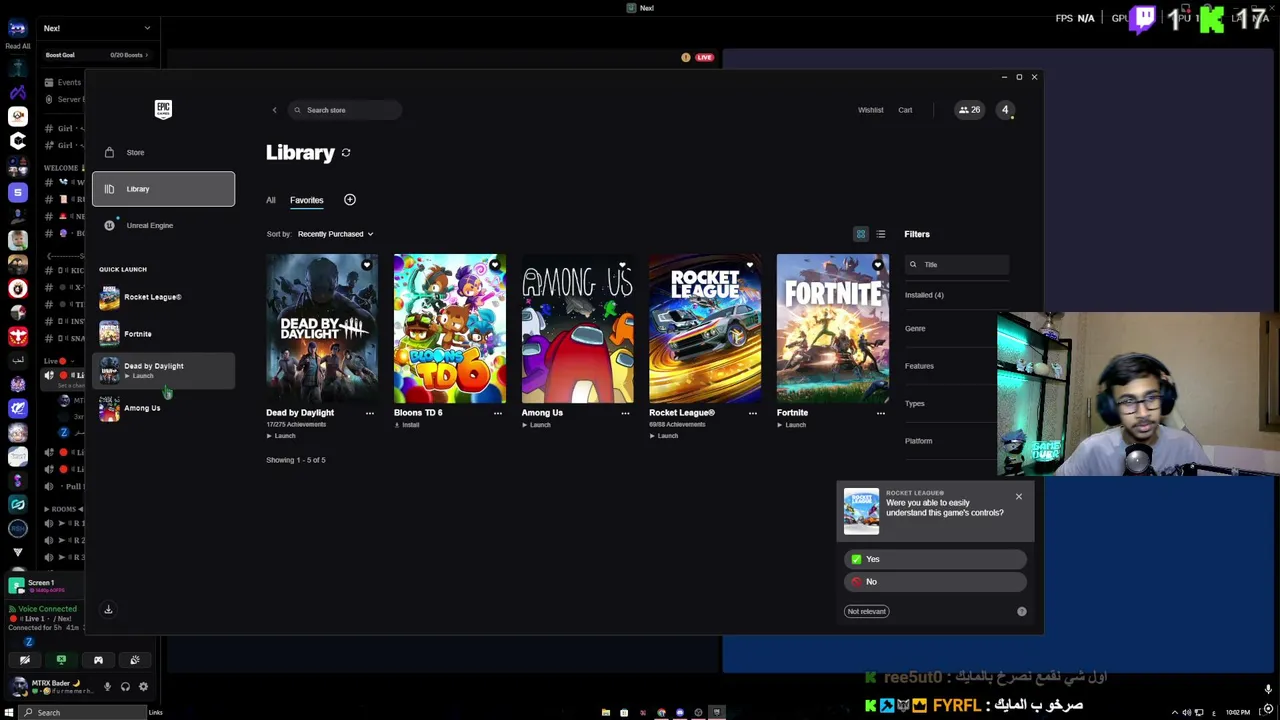Open Dead by Daylight three-dot menu

pos(370,413)
